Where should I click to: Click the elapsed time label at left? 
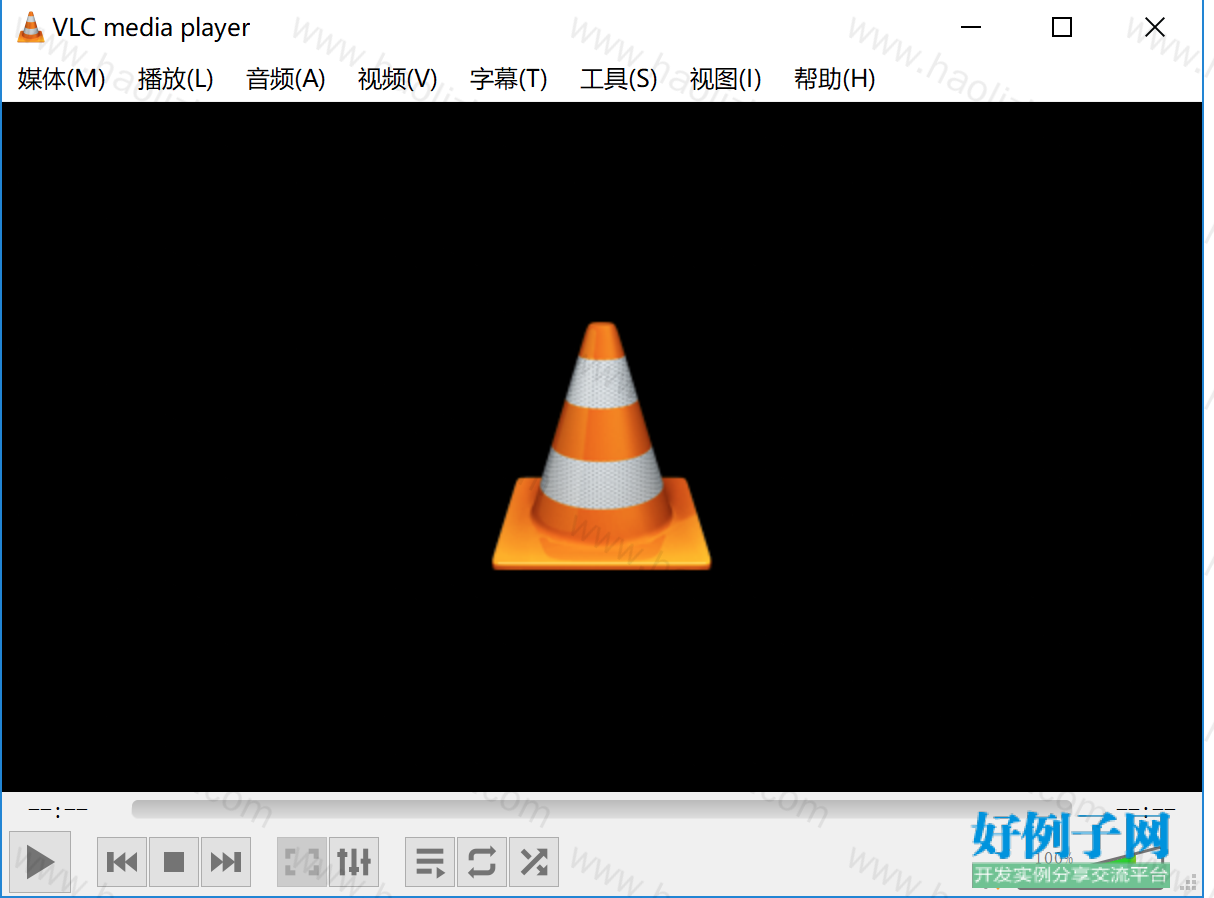pyautogui.click(x=58, y=810)
